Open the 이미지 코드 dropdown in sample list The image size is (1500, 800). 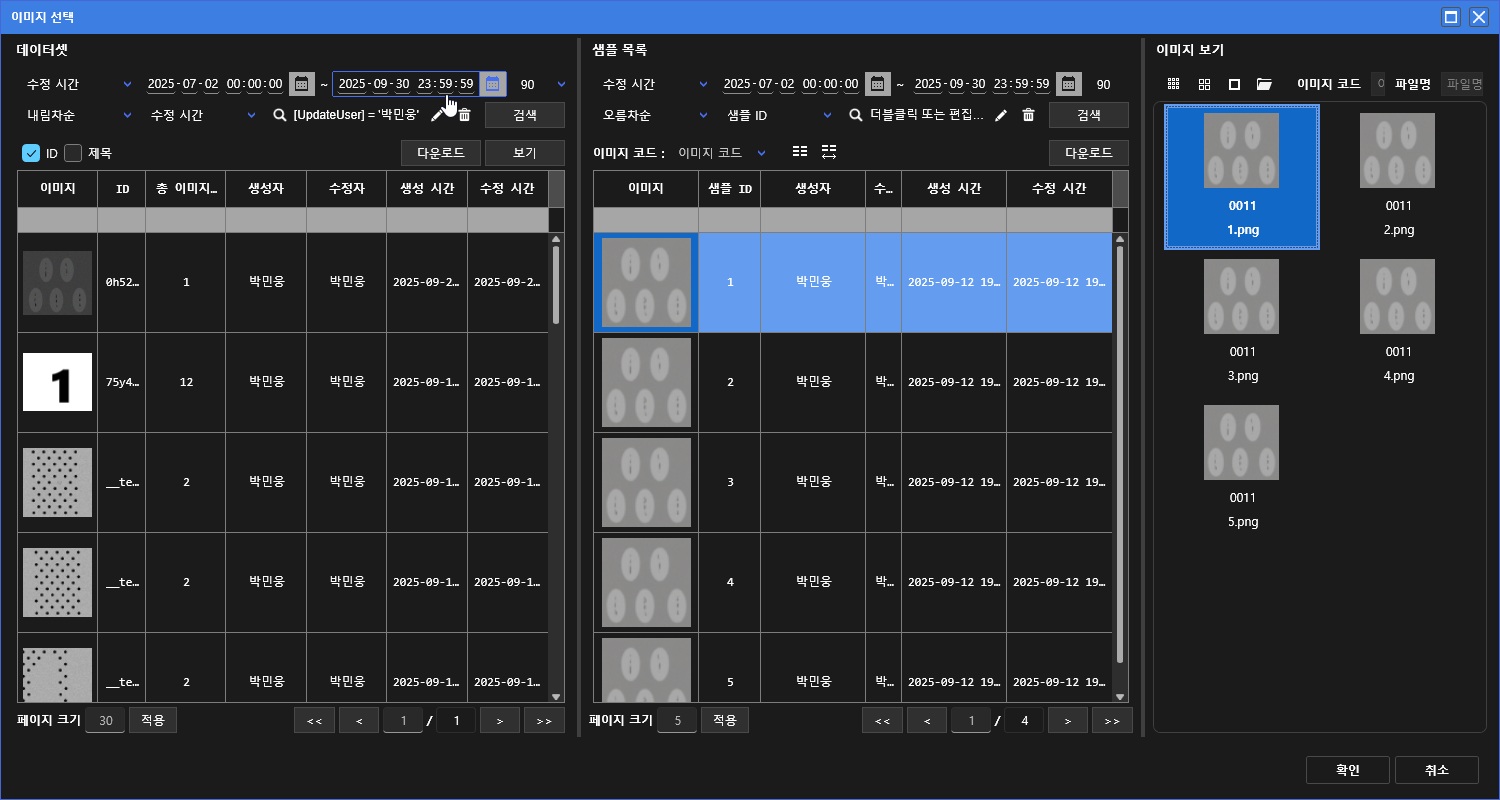pos(722,153)
